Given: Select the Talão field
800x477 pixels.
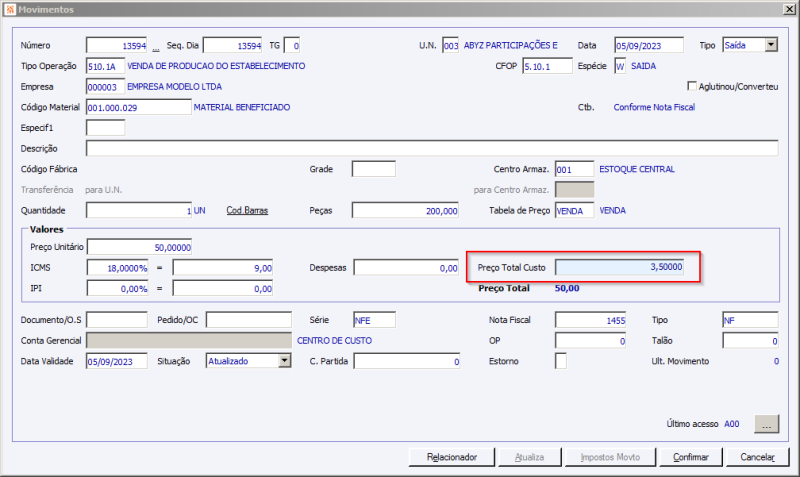Looking at the screenshot, I should pyautogui.click(x=751, y=340).
